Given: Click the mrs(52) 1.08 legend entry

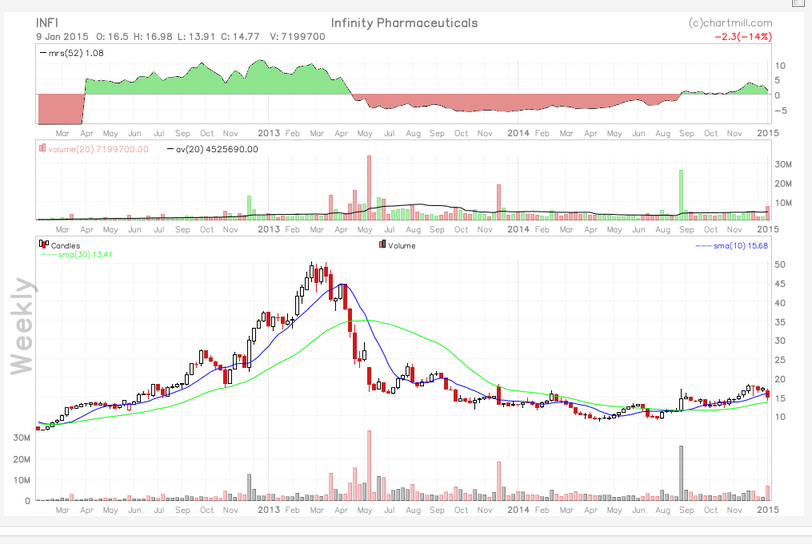Looking at the screenshot, I should pos(72,53).
